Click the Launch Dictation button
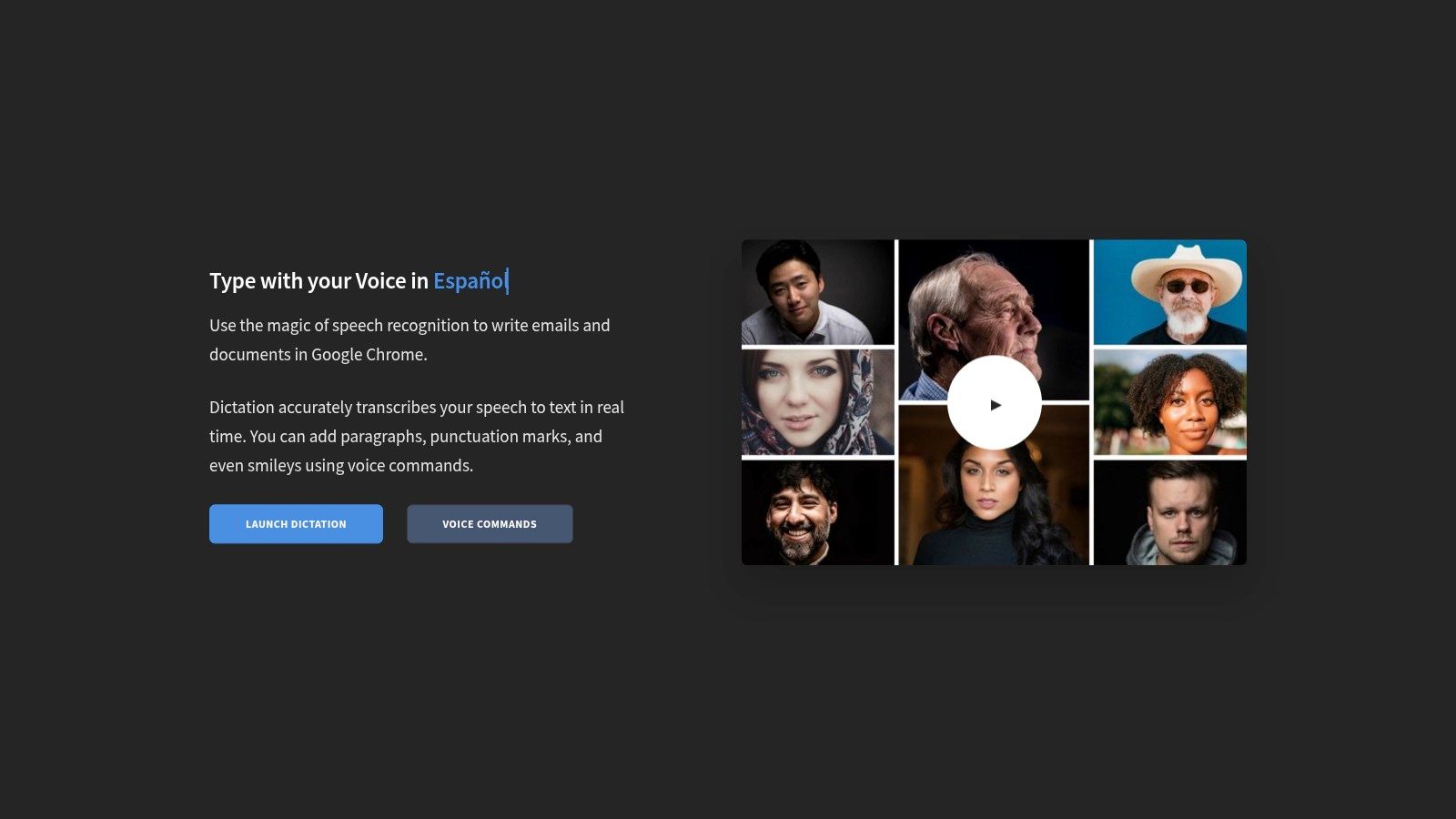This screenshot has height=819, width=1456. [296, 523]
